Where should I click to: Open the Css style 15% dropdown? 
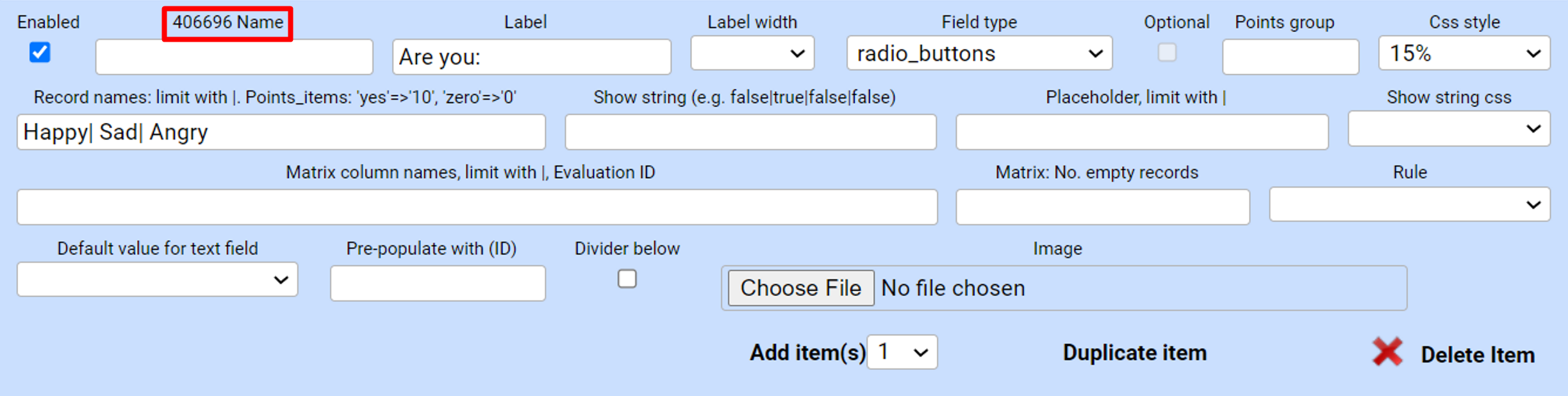point(1464,53)
